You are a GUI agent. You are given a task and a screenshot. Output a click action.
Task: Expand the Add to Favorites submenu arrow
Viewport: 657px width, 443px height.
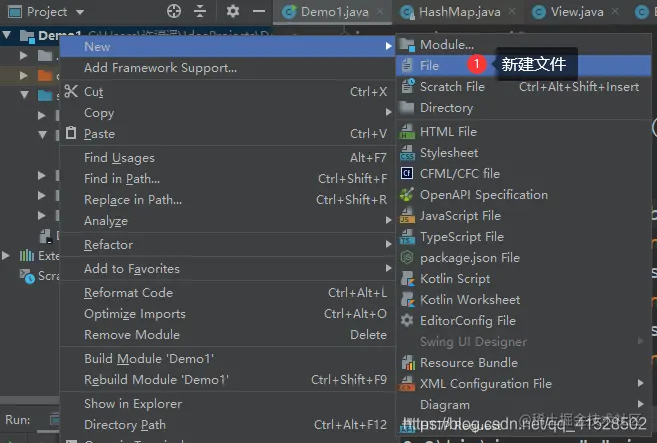pyautogui.click(x=388, y=268)
